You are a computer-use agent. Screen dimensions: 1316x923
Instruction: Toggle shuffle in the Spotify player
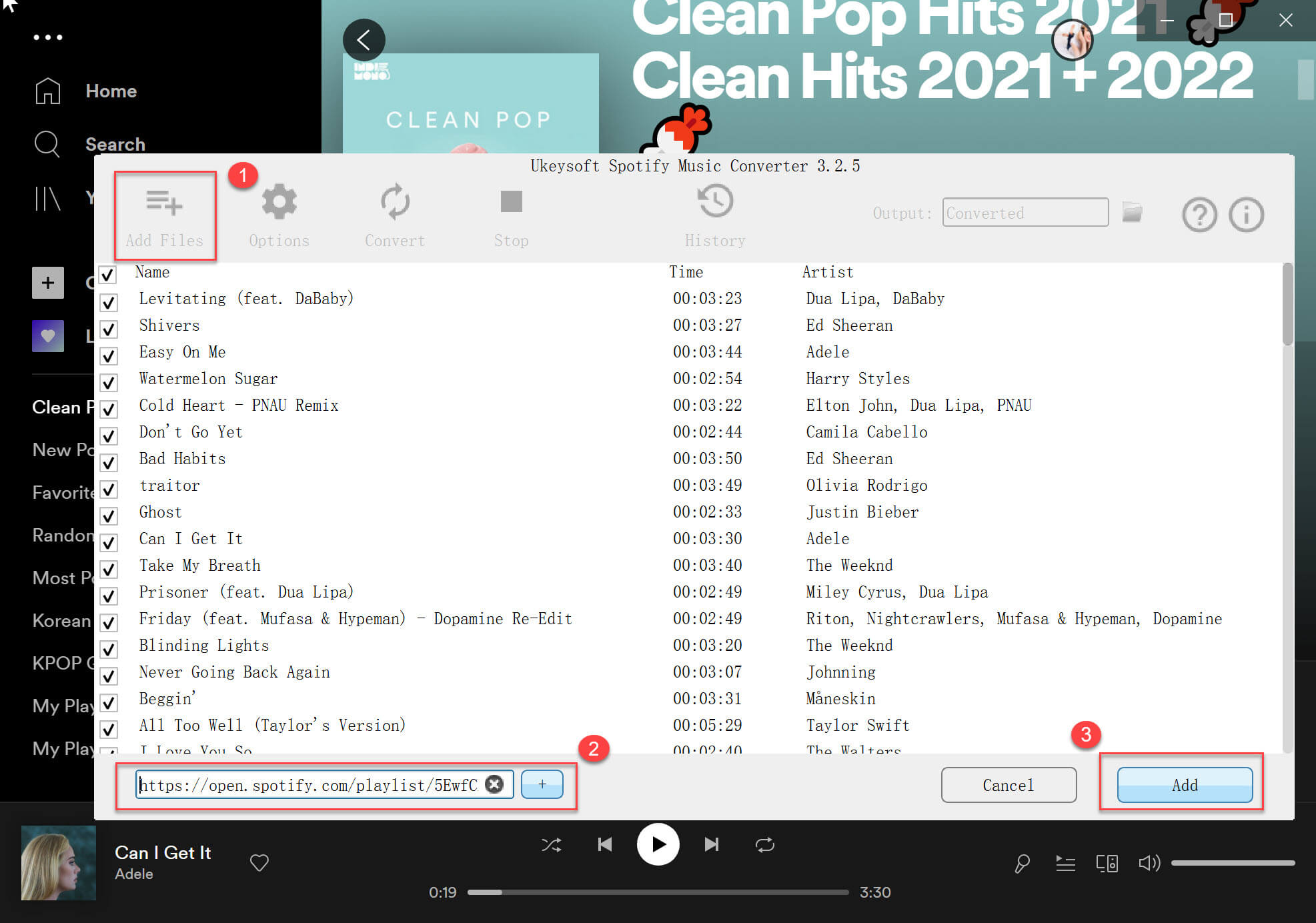tap(551, 845)
